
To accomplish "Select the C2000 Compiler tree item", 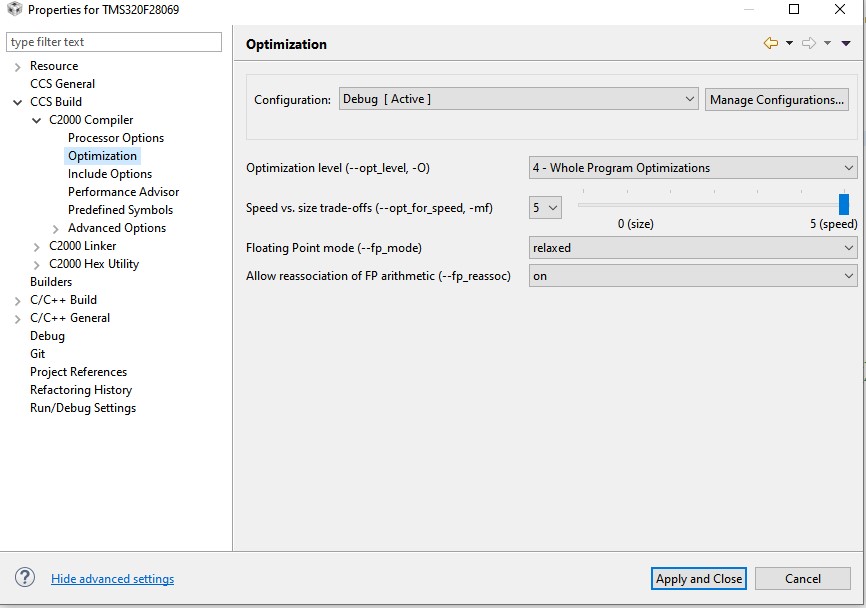I will coord(91,120).
